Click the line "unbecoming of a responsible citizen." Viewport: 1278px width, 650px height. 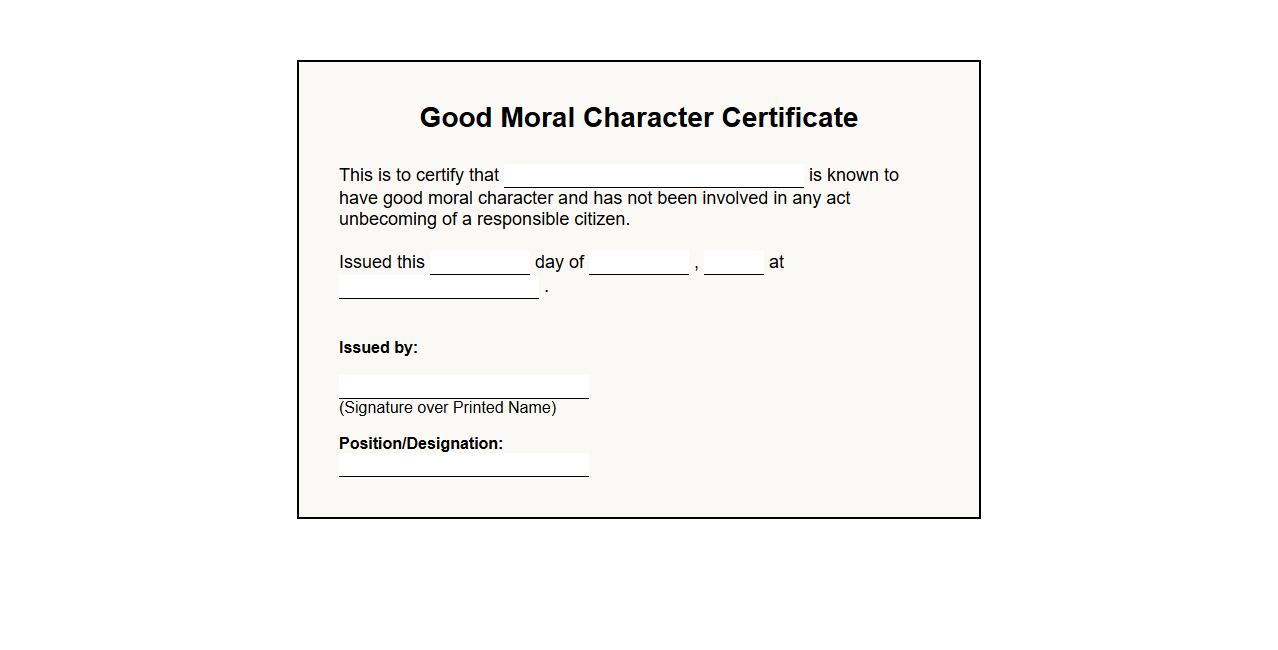pyautogui.click(x=484, y=219)
